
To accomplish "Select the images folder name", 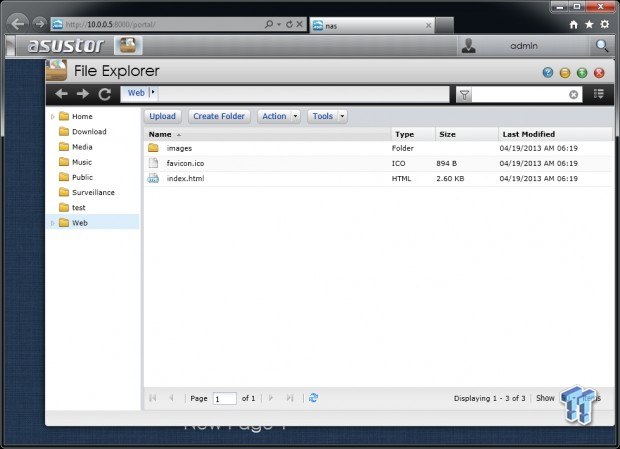I will click(x=179, y=148).
